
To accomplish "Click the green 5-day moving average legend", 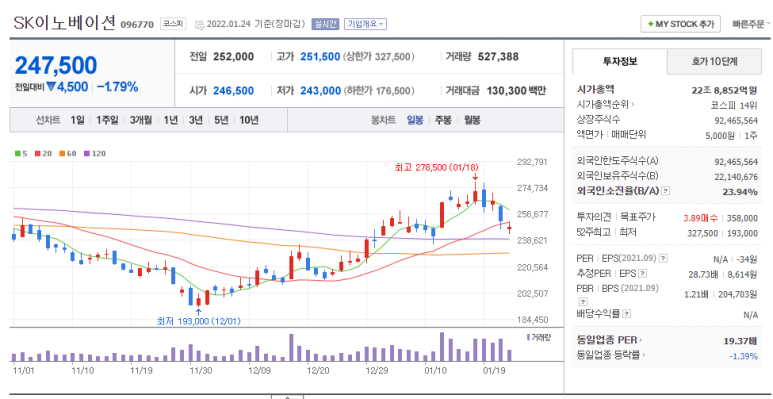I will [x=21, y=153].
